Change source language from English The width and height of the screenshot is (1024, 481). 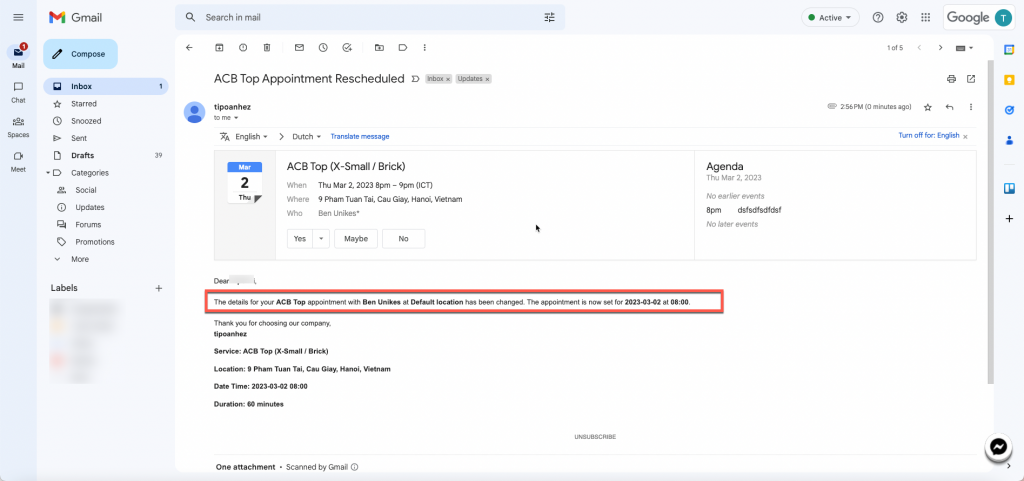252,136
